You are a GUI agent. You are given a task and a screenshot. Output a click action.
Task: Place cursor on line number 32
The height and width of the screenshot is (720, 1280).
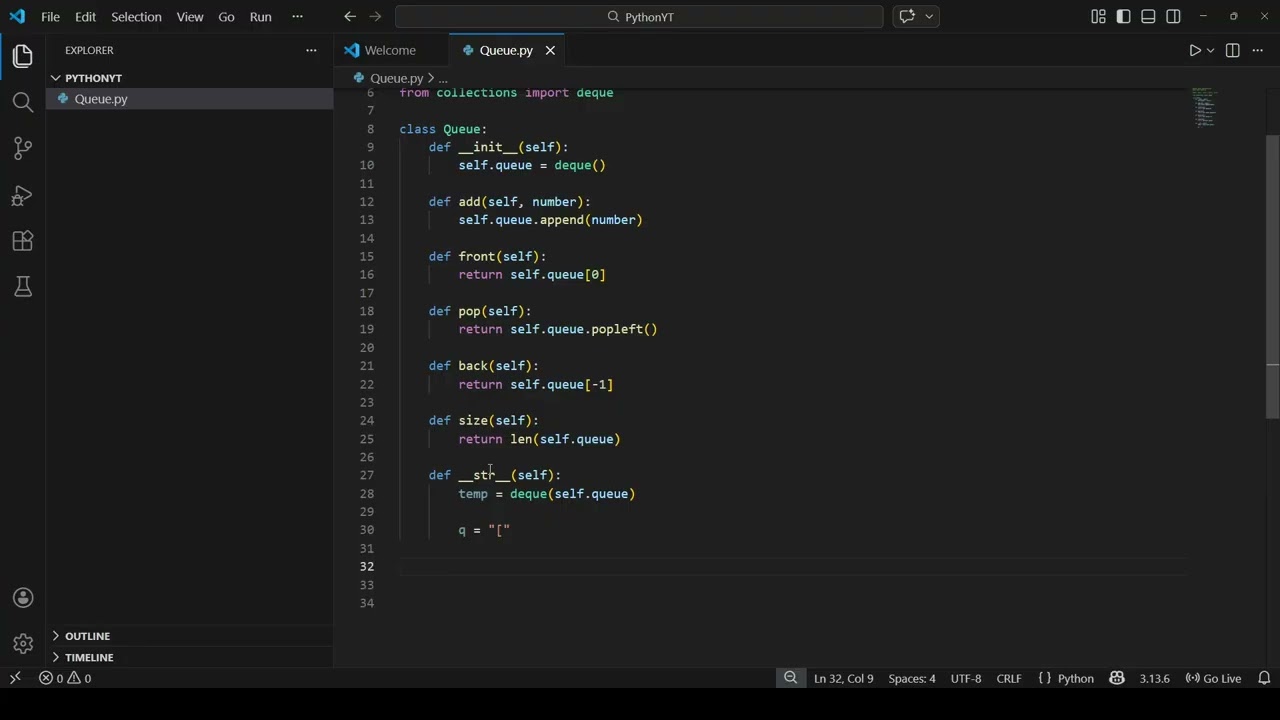pos(367,567)
